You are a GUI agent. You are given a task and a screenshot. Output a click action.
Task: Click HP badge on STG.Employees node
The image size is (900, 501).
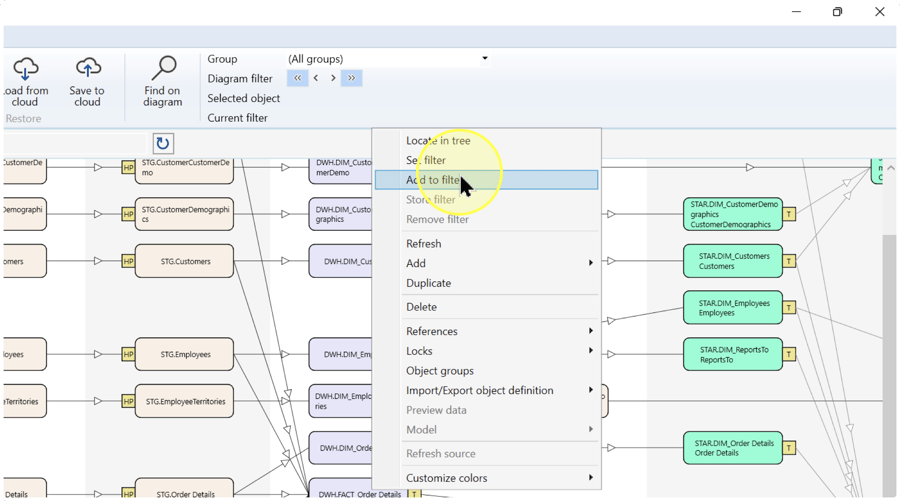(x=128, y=354)
